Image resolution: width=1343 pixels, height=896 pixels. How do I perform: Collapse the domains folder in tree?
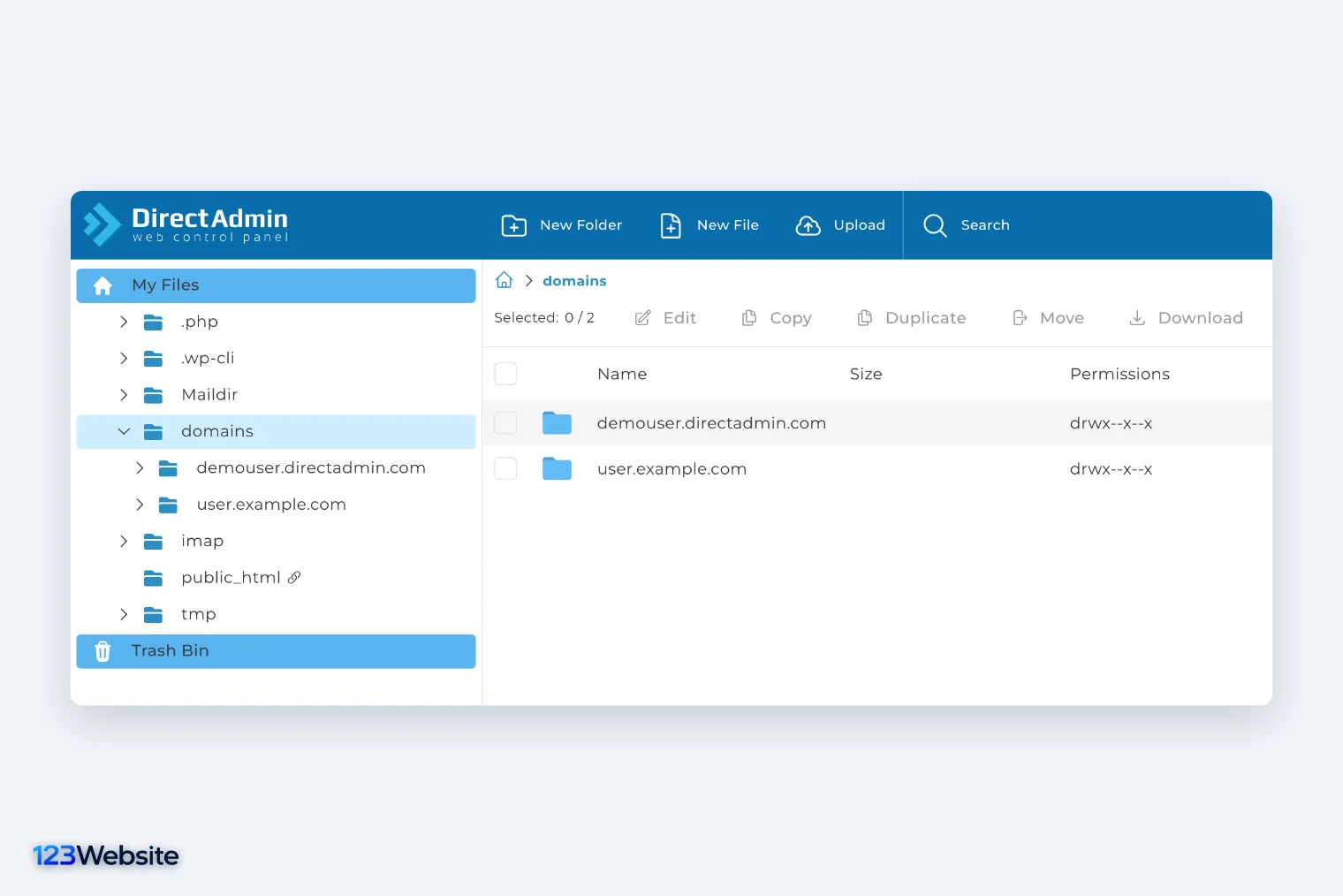click(x=124, y=431)
